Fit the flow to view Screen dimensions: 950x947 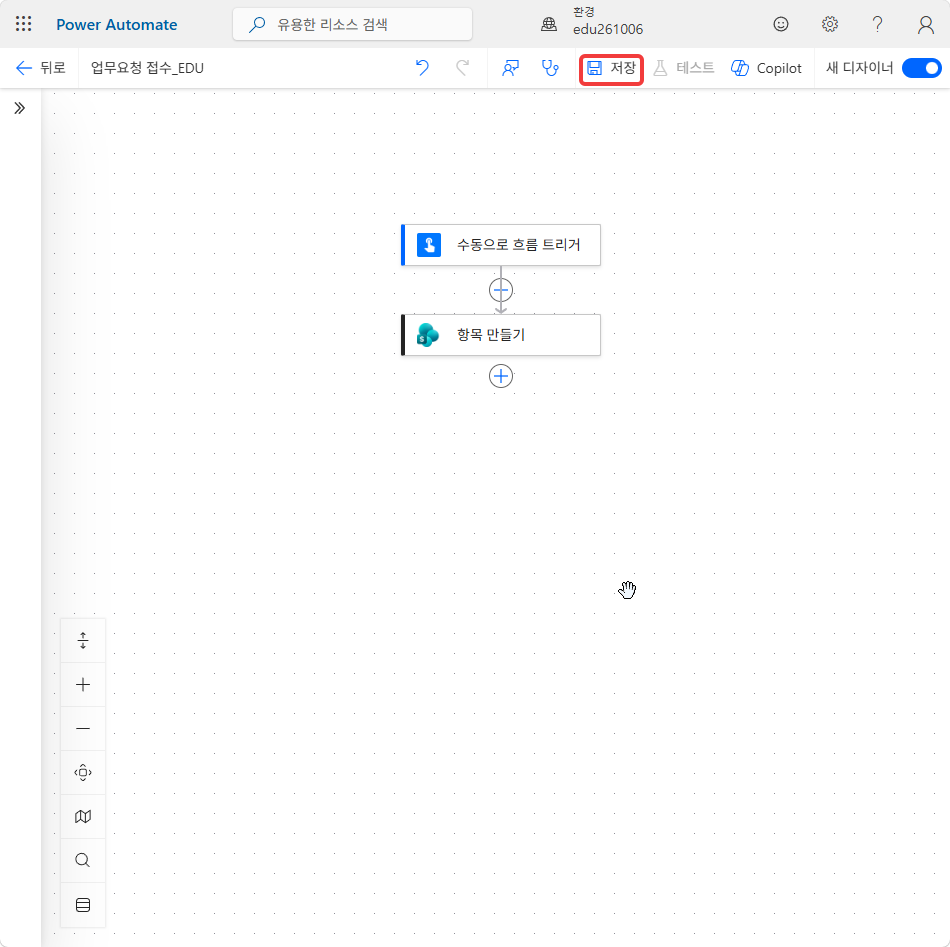pos(83,773)
